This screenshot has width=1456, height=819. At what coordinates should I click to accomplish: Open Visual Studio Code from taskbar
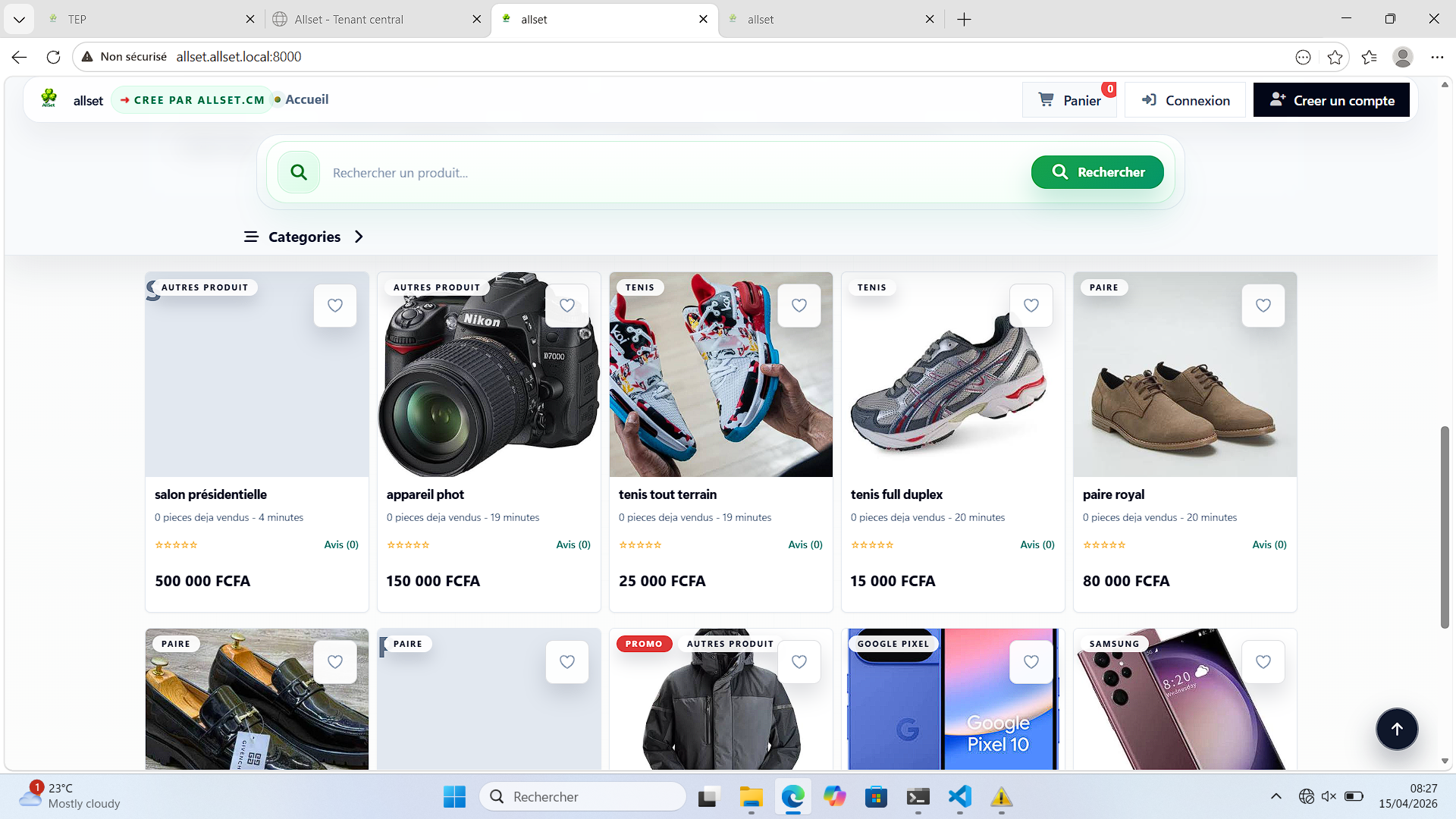coord(959,797)
